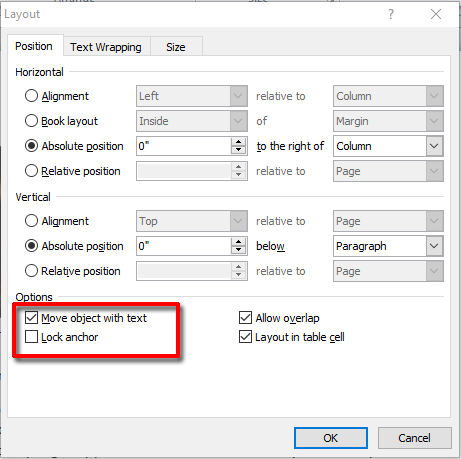Click the horizontal absolute position input field
This screenshot has height=459, width=461.
point(184,146)
